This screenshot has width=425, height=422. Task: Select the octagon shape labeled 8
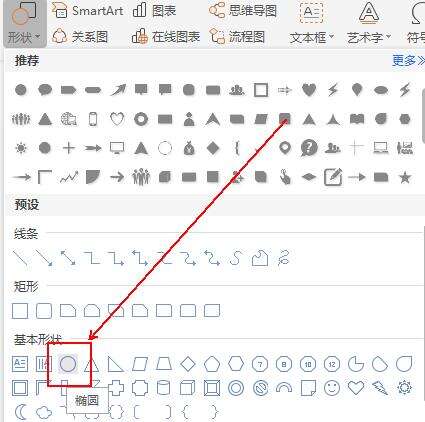(284, 364)
